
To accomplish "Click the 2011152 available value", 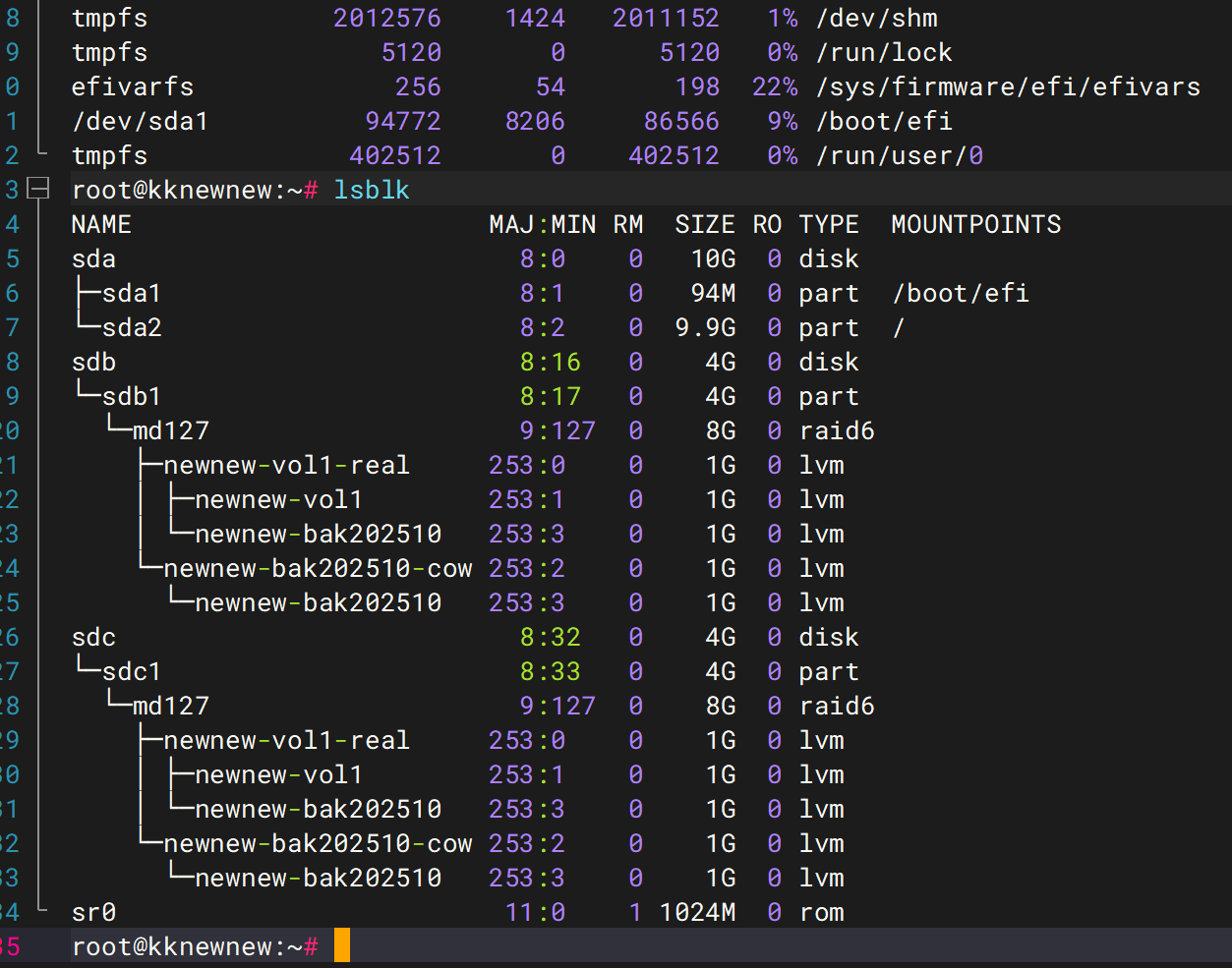I will point(667,18).
